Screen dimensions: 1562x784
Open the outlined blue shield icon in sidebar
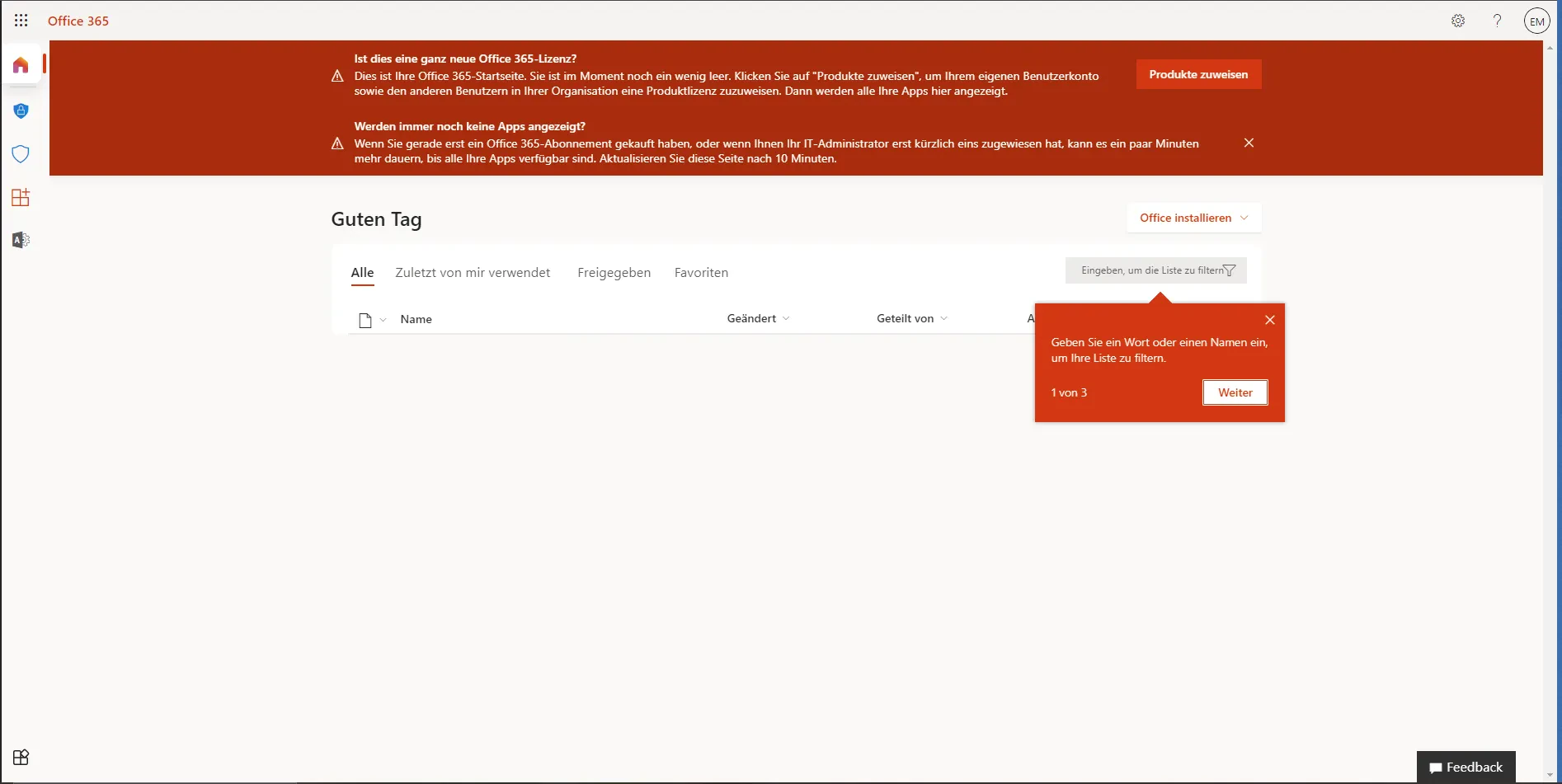21,154
